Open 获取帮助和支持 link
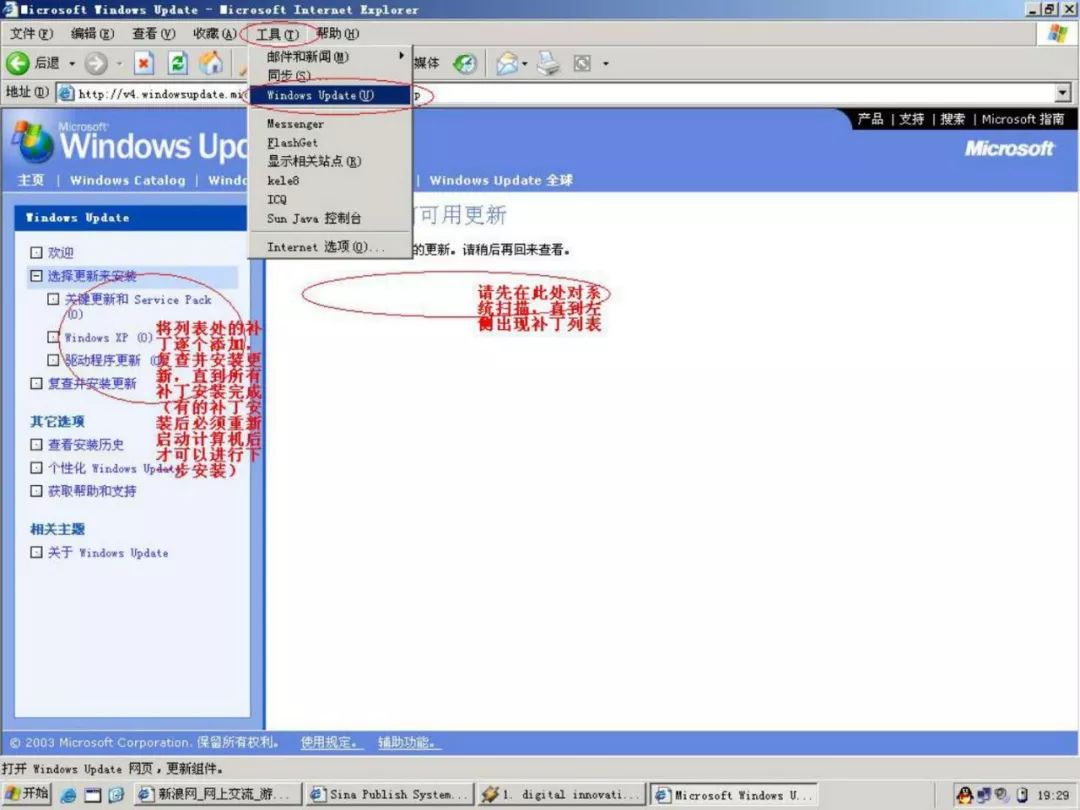 point(92,491)
